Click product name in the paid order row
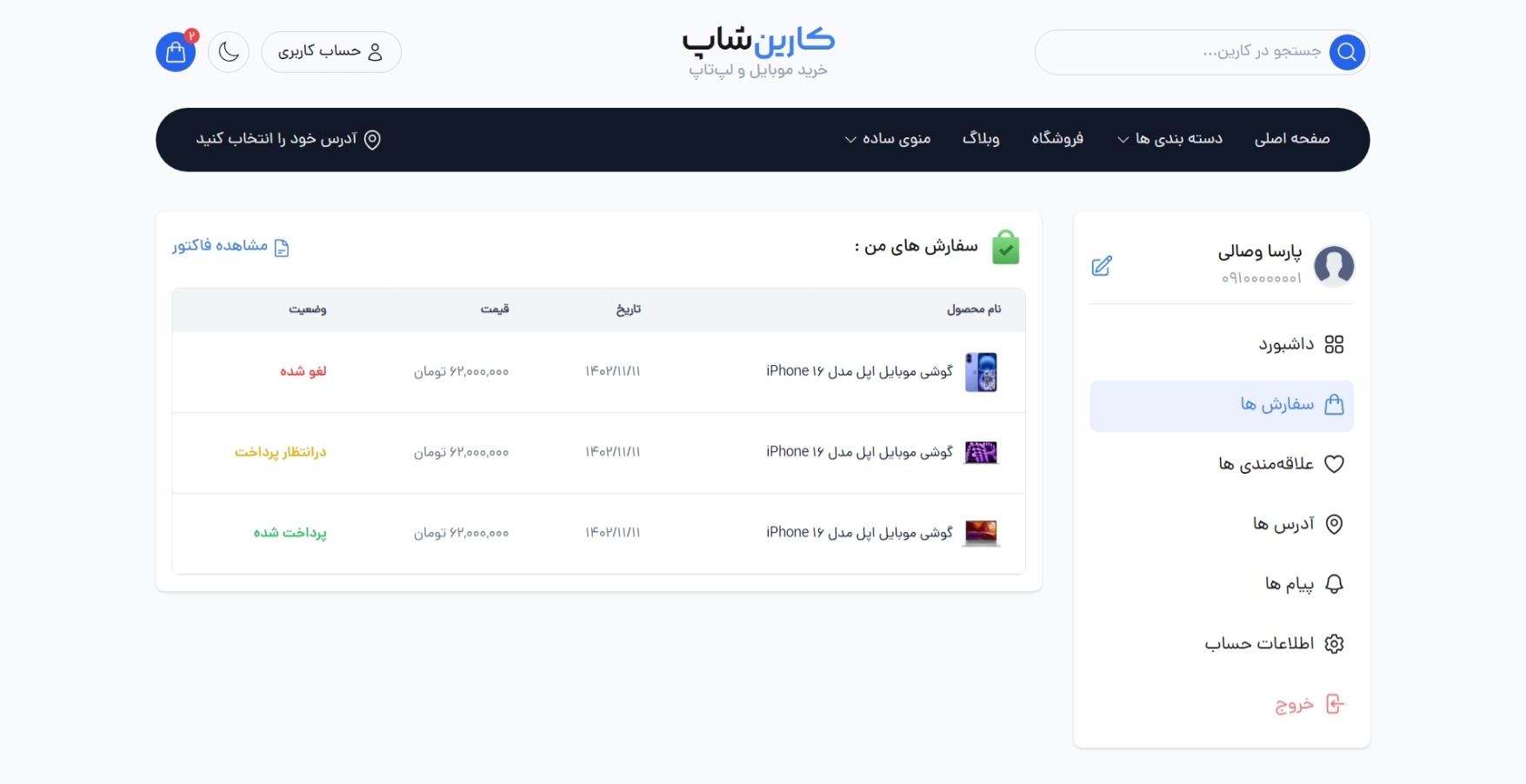 (x=859, y=533)
